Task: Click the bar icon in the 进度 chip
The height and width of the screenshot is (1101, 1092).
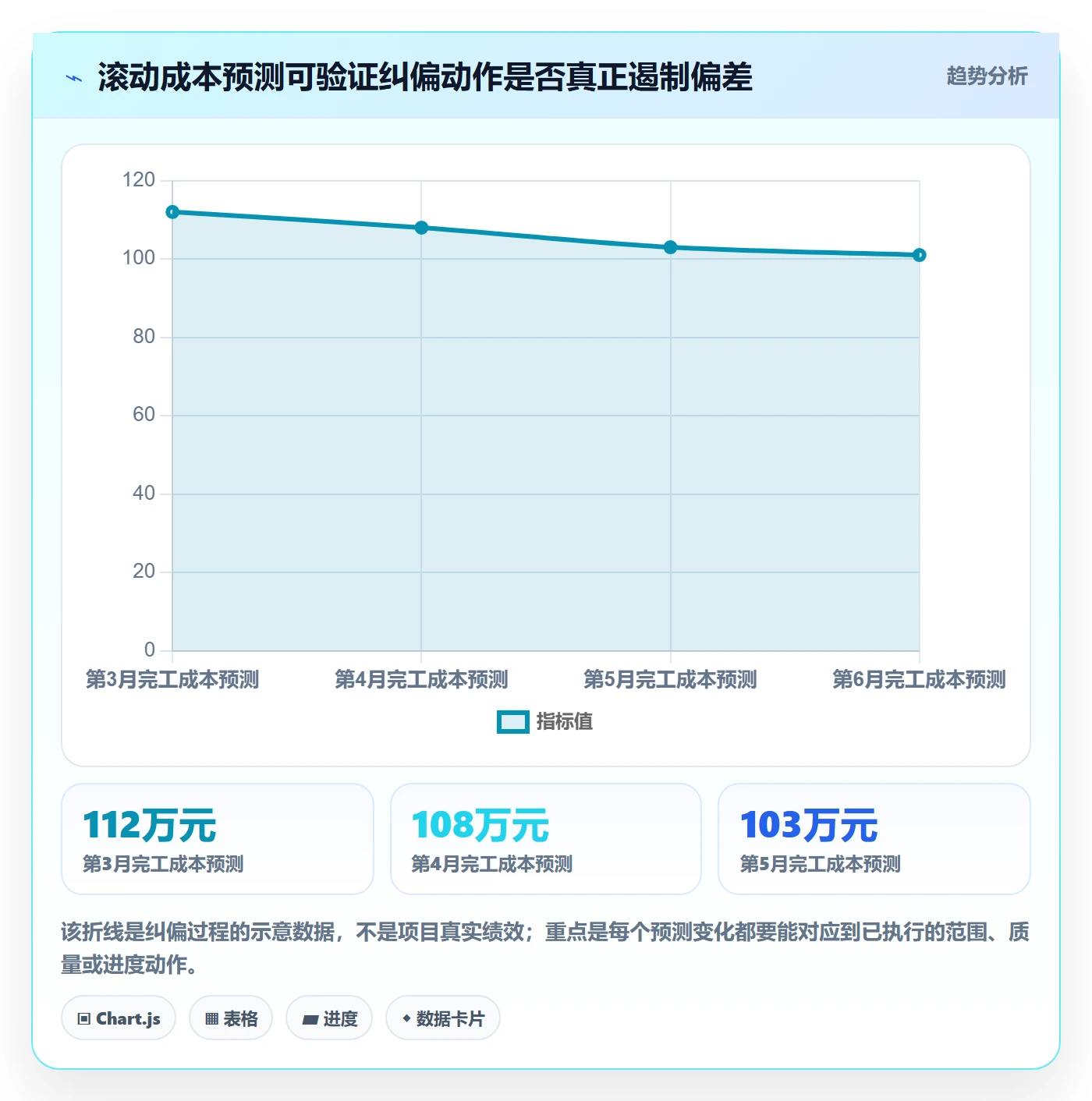Action: coord(310,1019)
